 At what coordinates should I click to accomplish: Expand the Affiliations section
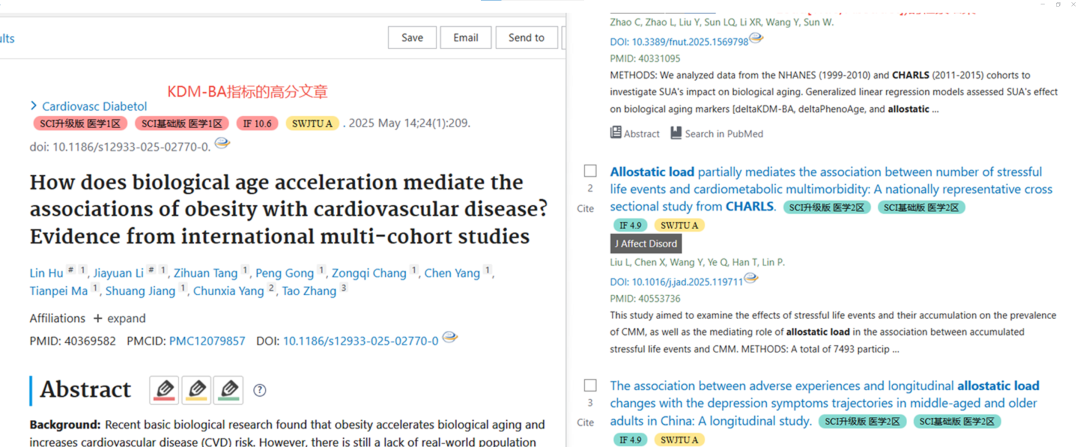click(x=120, y=318)
